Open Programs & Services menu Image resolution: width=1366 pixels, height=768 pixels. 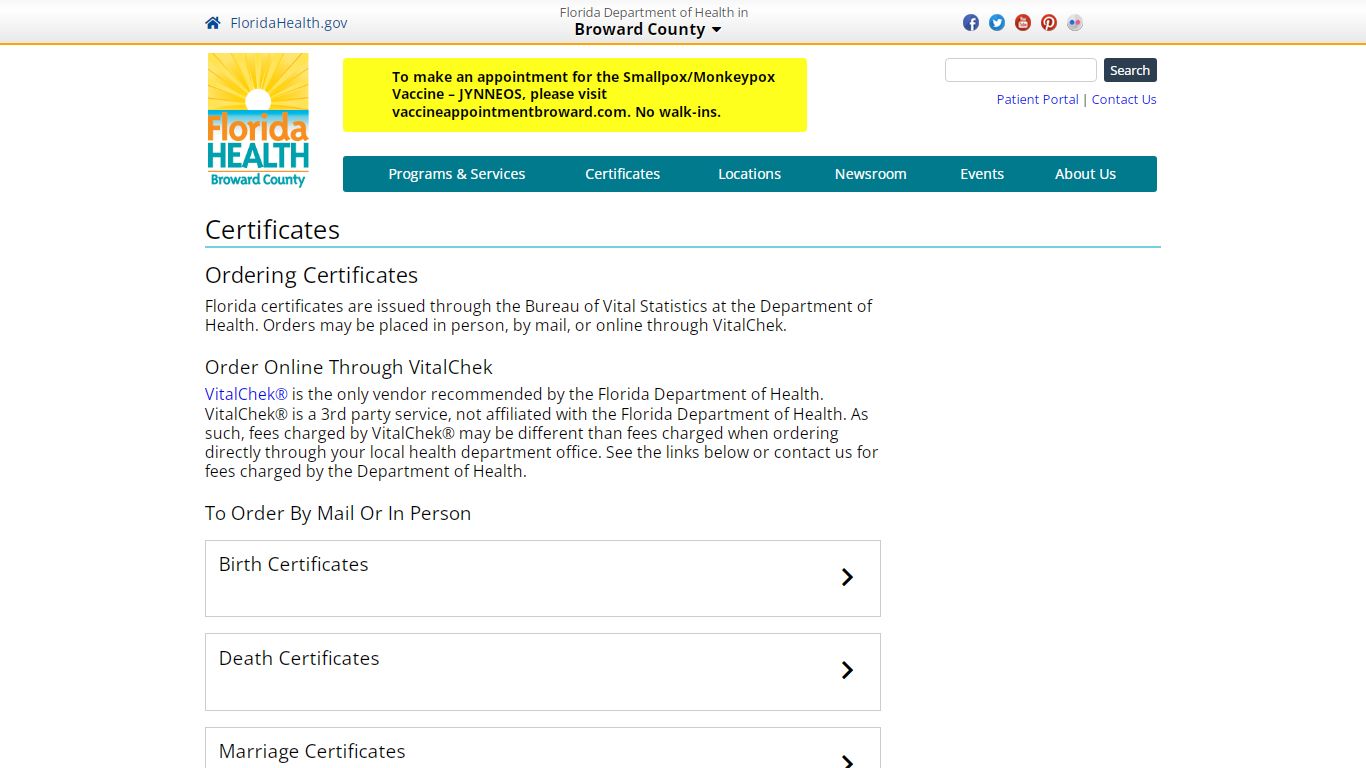(457, 174)
